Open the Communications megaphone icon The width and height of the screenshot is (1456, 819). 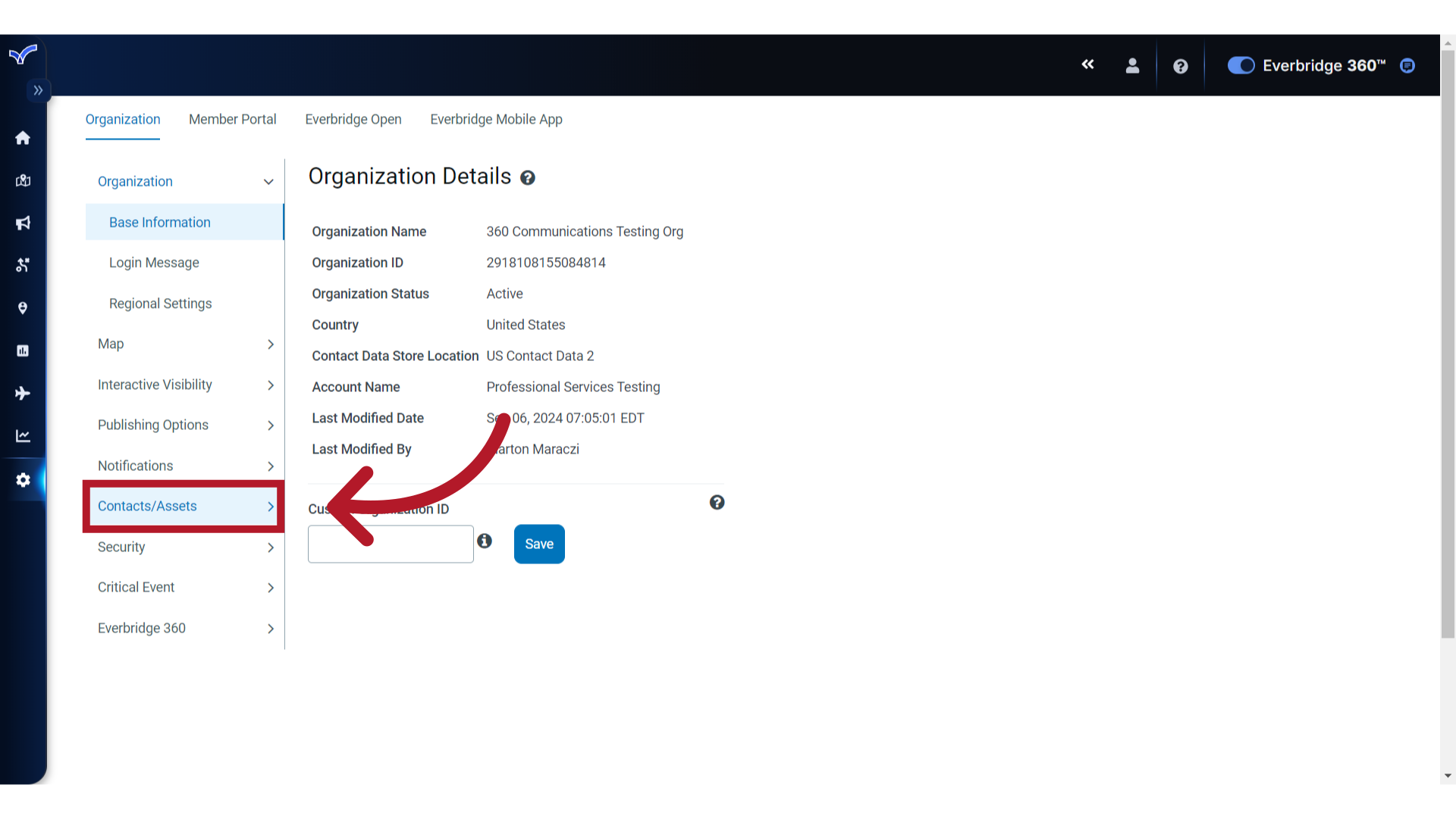point(23,223)
